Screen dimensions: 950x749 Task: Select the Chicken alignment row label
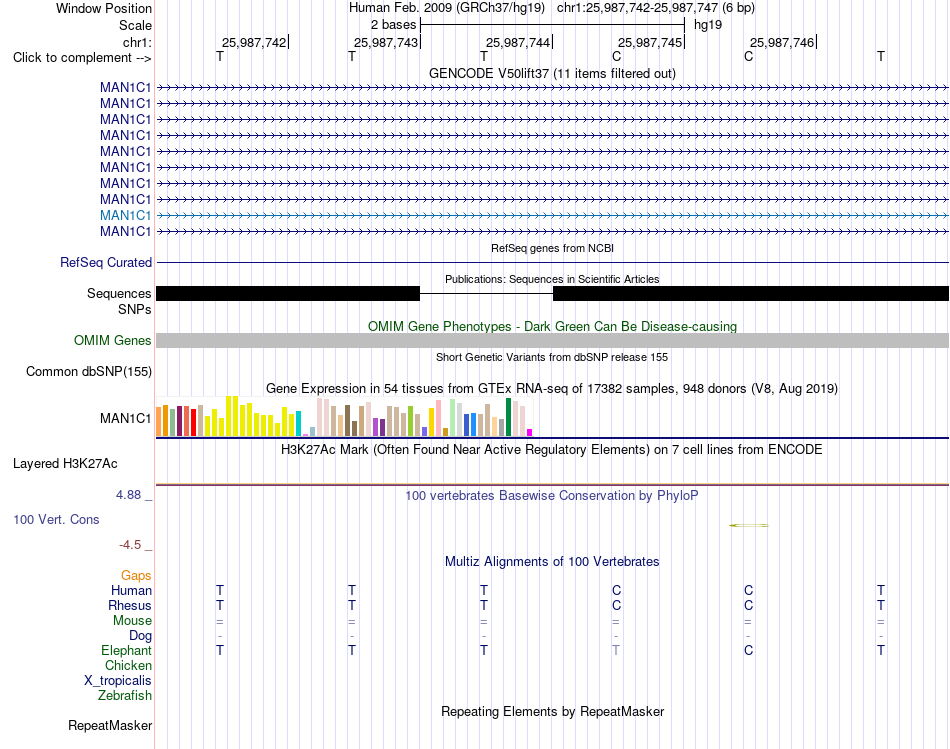[x=128, y=665]
